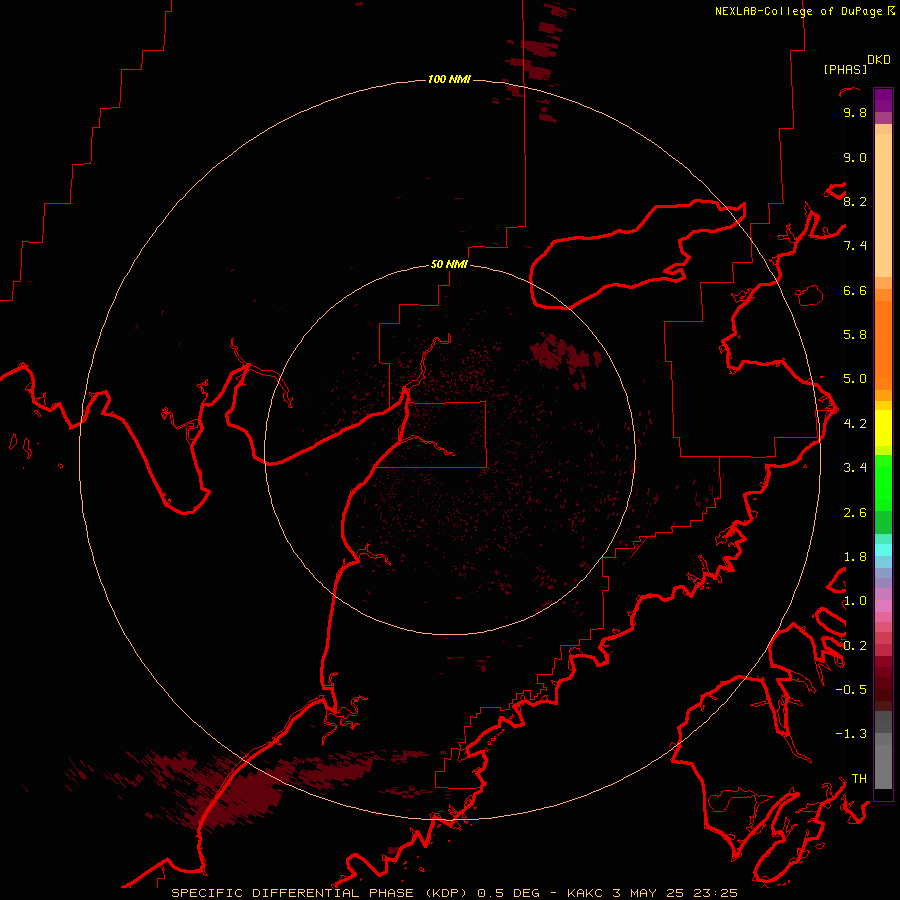Click the -0.5 value on the color scale
Screen dimensions: 900x900
point(851,690)
